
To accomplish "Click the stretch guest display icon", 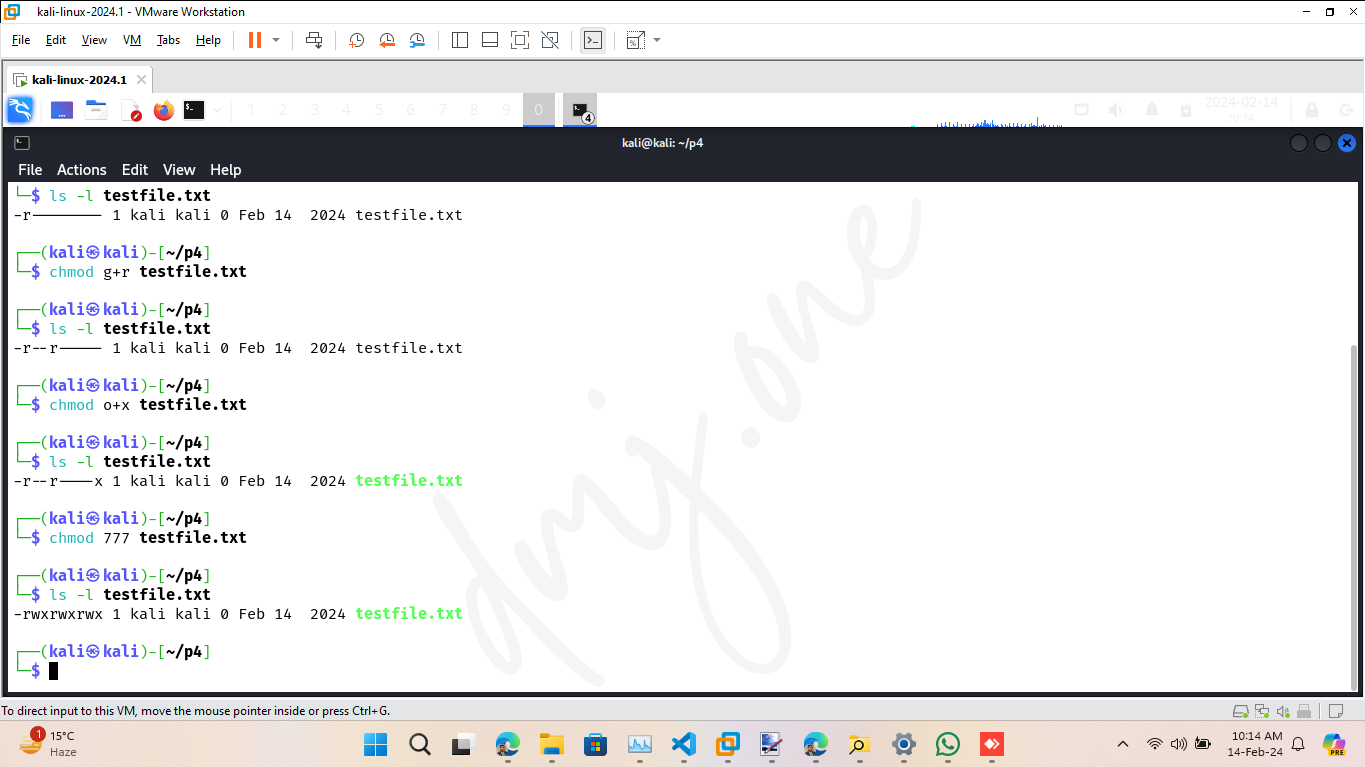I will [635, 40].
